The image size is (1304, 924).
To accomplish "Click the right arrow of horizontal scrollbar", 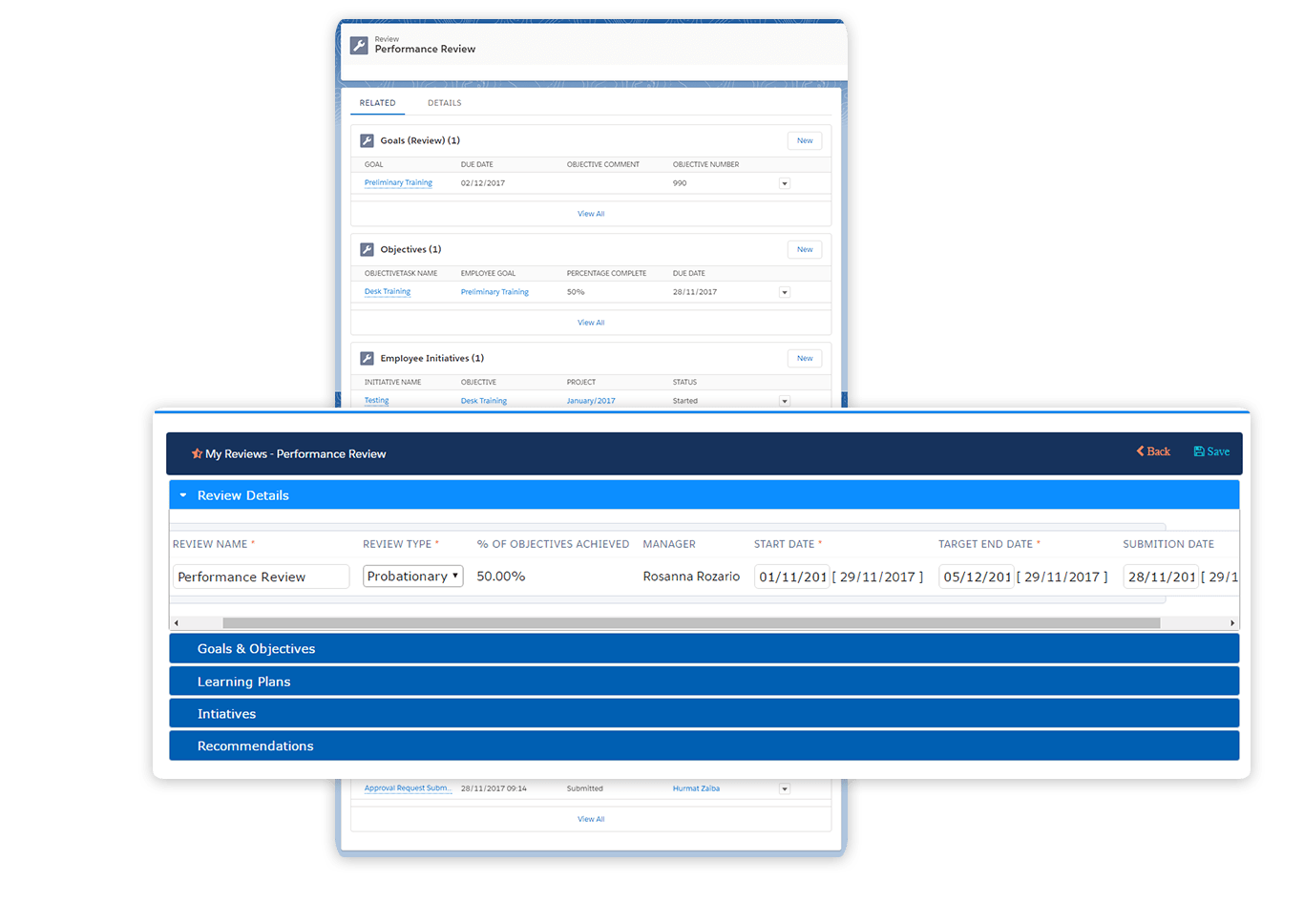I will coord(1232,623).
